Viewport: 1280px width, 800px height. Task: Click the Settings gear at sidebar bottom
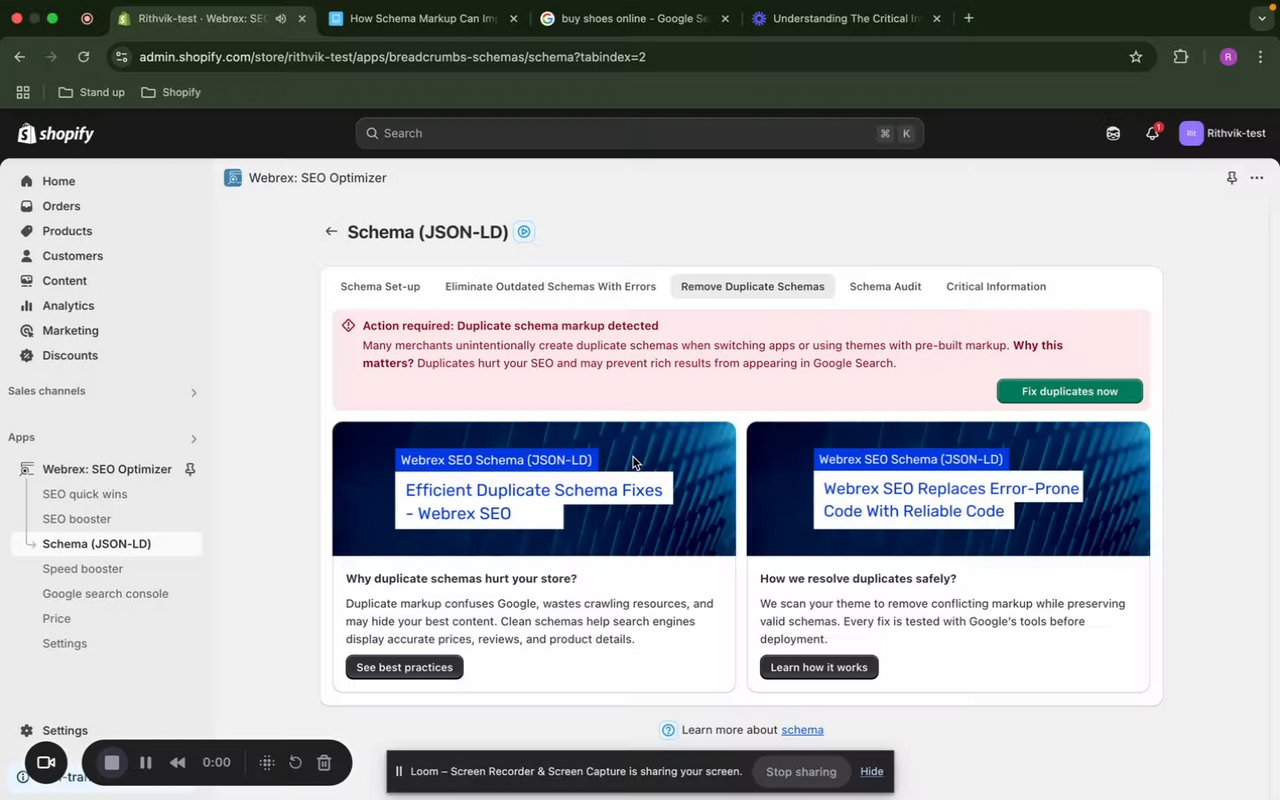[26, 731]
